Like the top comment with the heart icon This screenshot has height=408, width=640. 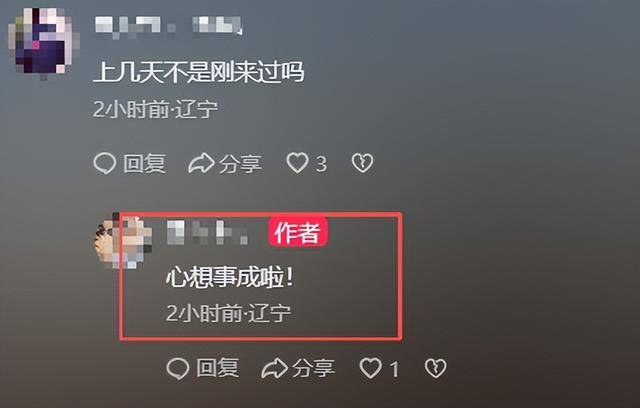coord(297,163)
